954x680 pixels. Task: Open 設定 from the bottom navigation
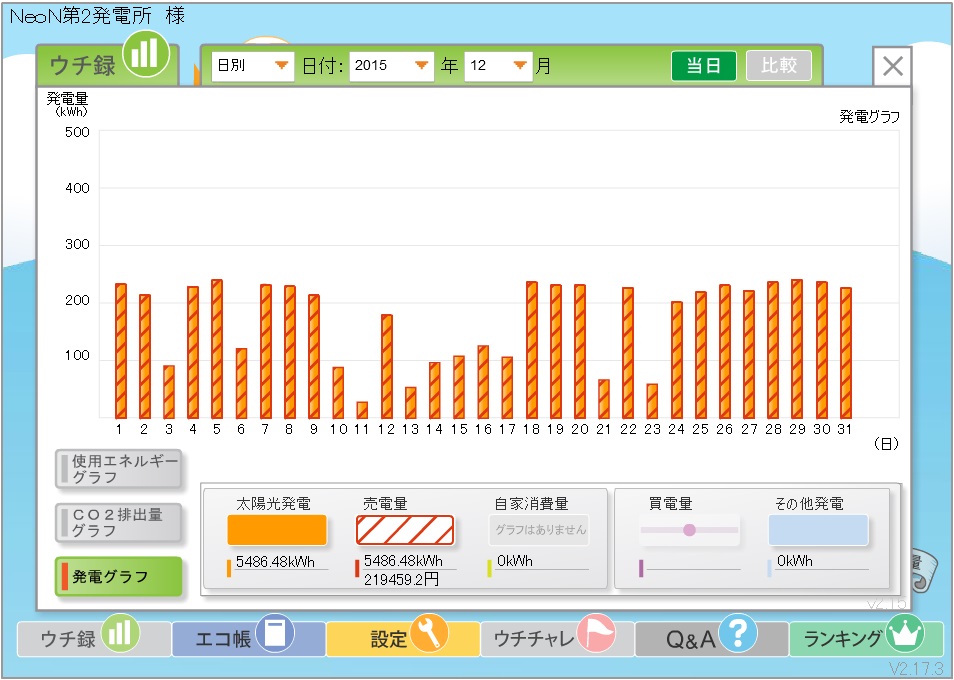click(403, 638)
